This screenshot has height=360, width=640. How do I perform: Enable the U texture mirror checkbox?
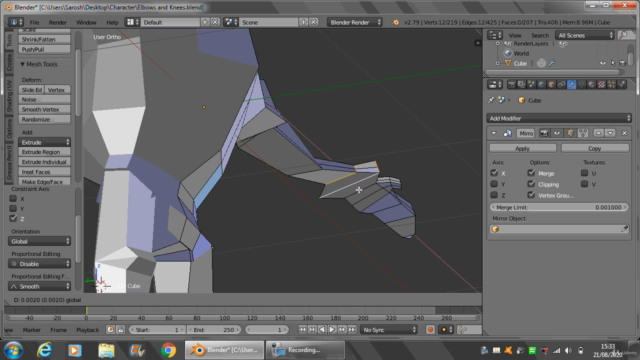coord(584,173)
